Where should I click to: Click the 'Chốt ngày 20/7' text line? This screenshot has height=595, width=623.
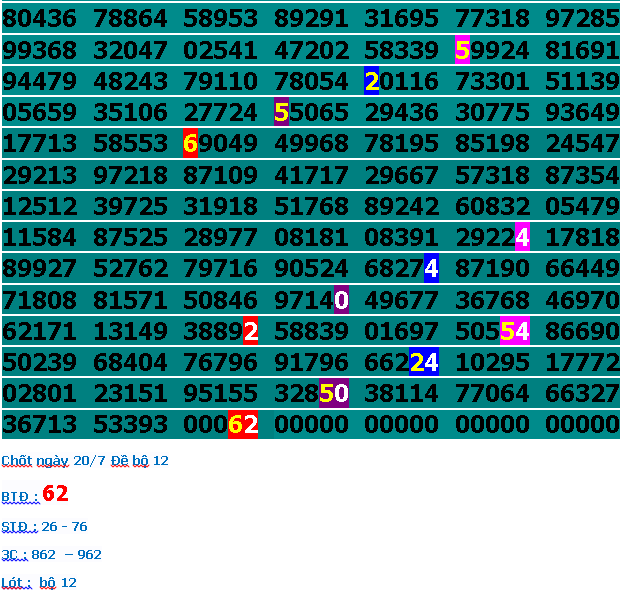pos(84,460)
